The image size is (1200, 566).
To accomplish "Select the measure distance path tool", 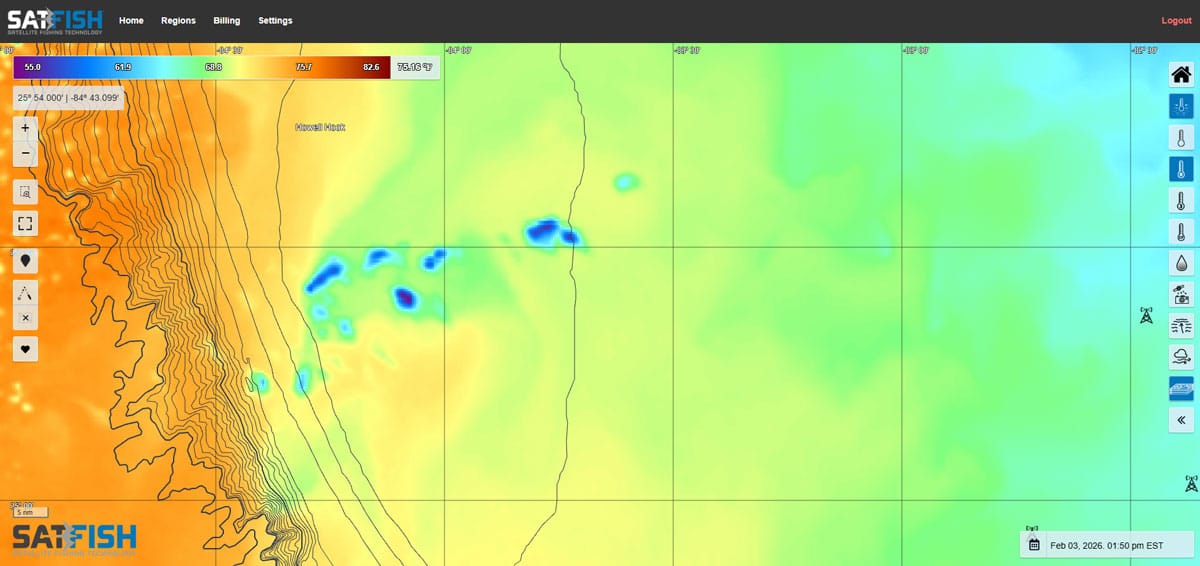I will 25,291.
